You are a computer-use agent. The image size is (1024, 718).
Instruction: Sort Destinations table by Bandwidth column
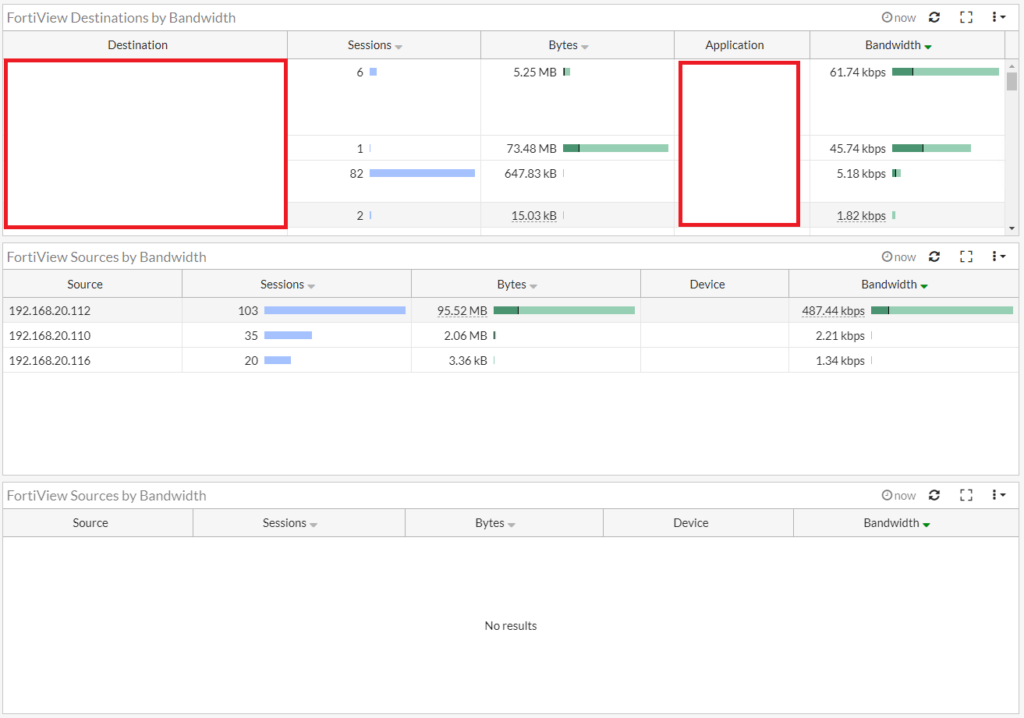907,45
